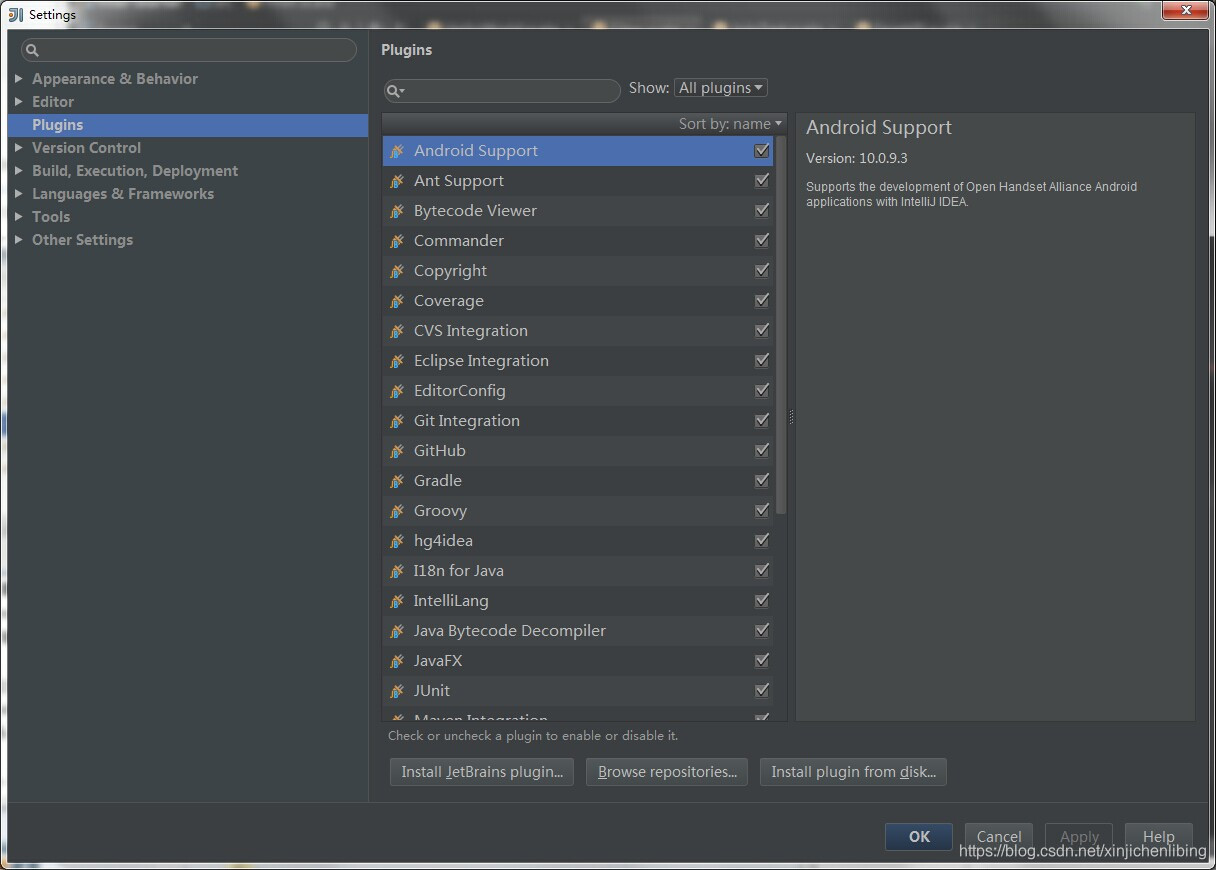Select the Languages & Frameworks category
This screenshot has width=1216, height=870.
coord(123,194)
